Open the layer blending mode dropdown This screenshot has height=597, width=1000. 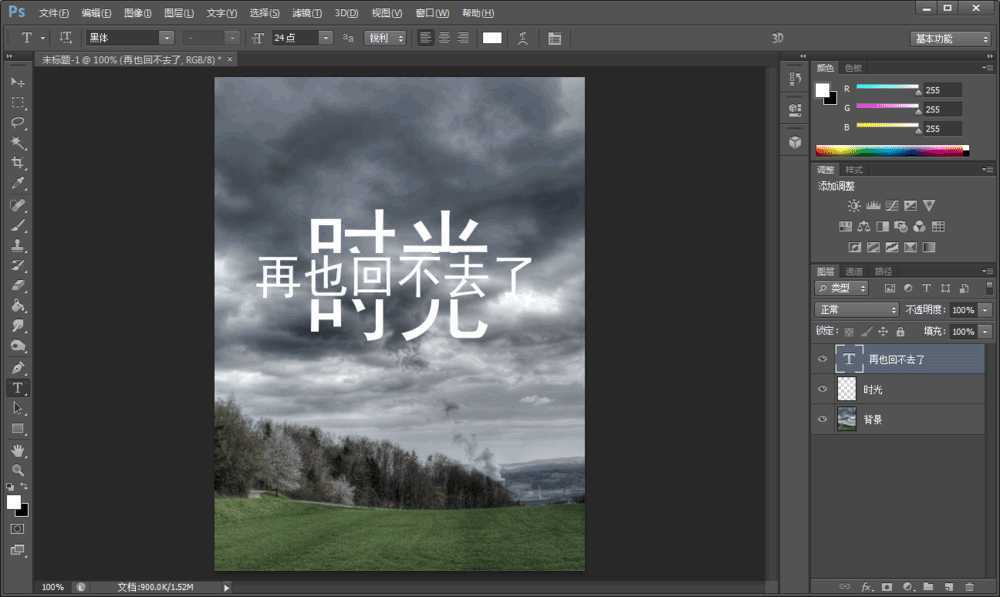coord(855,309)
